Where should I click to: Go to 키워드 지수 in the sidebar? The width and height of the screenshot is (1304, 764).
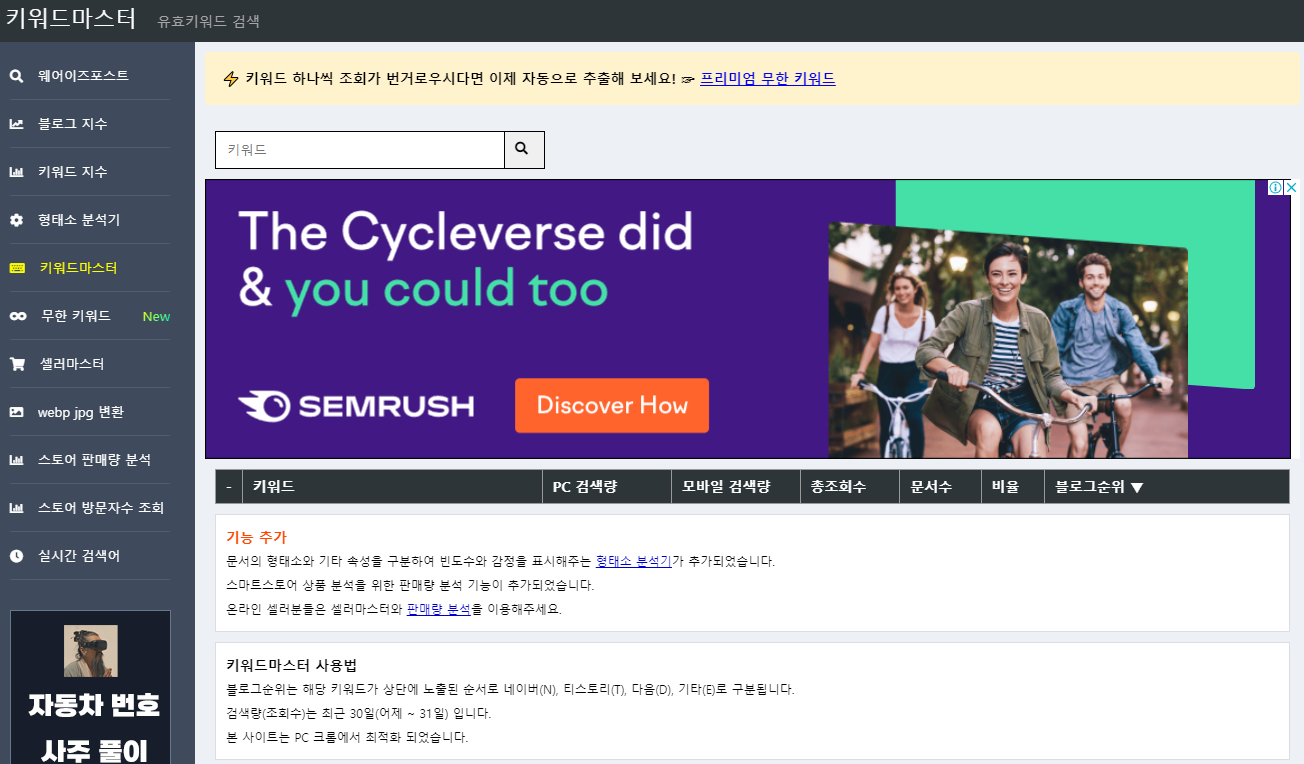click(72, 172)
